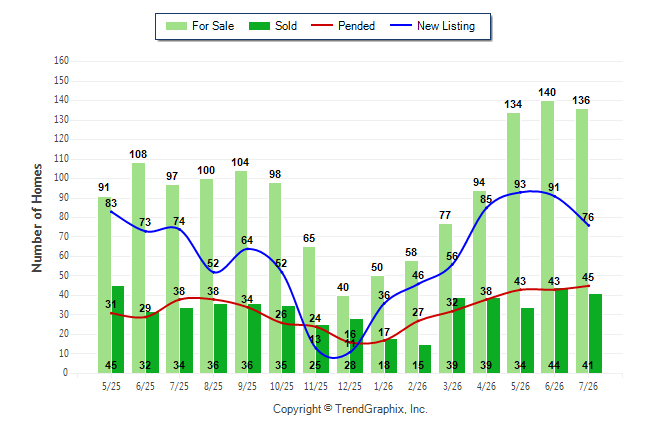Click the 140 For Sale bar for 6/26

pos(548,237)
